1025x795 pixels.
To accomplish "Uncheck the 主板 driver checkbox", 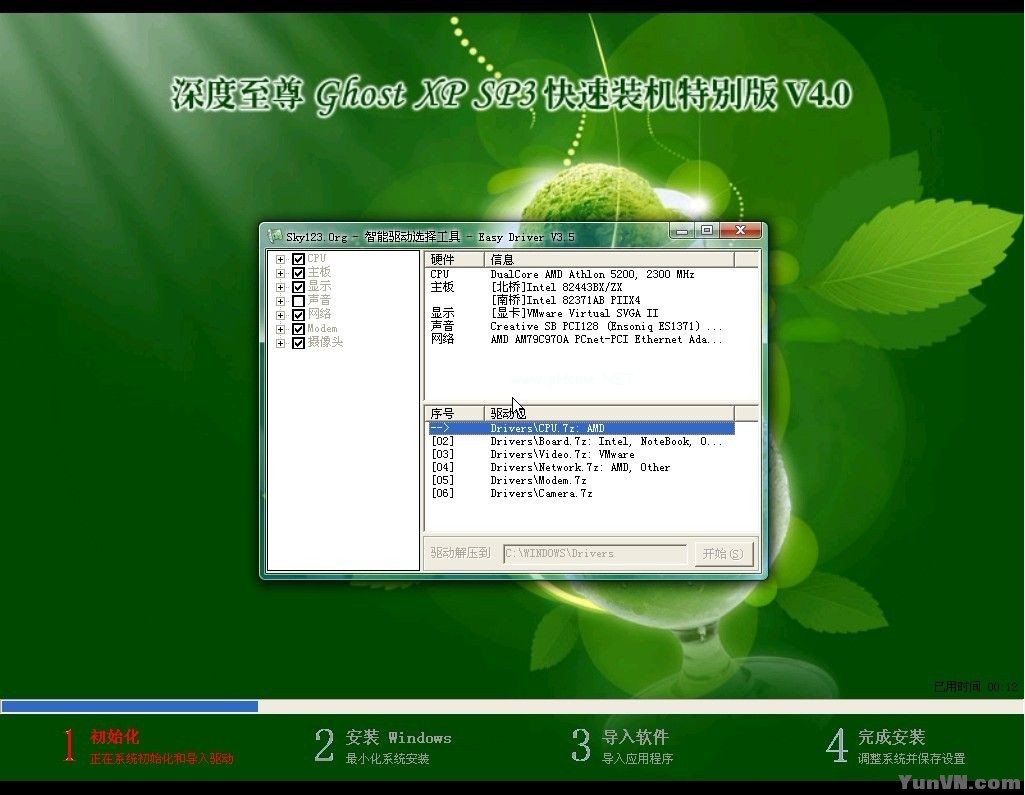I will [298, 273].
